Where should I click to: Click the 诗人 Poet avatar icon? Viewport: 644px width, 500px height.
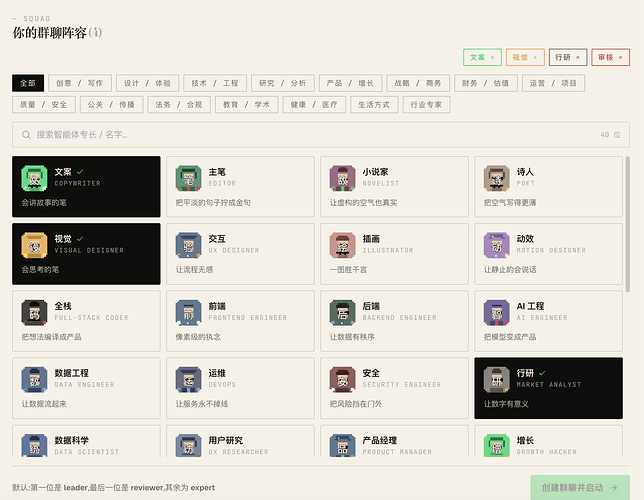pyautogui.click(x=496, y=178)
